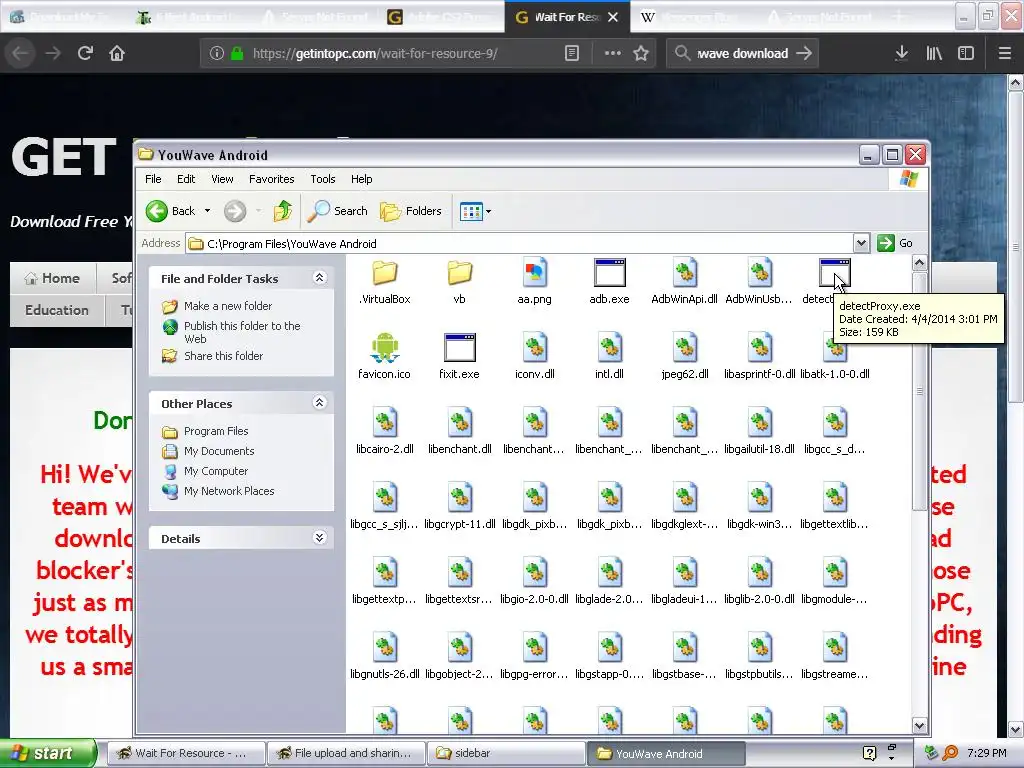
Task: Switch to File upload and sharing taskbar item
Action: 346,753
